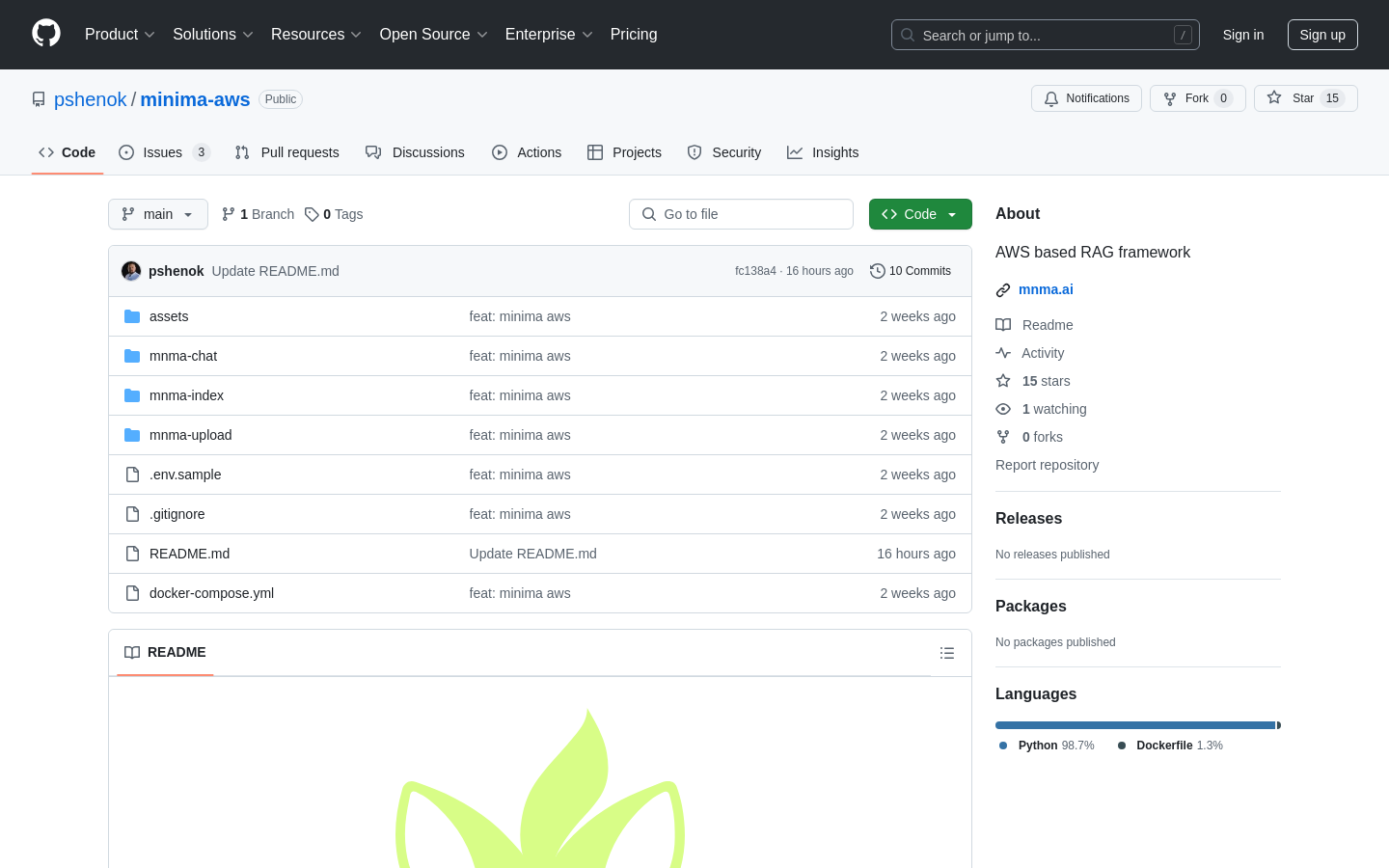The height and width of the screenshot is (868, 1389).
Task: Switch to the Projects tab
Action: (624, 152)
